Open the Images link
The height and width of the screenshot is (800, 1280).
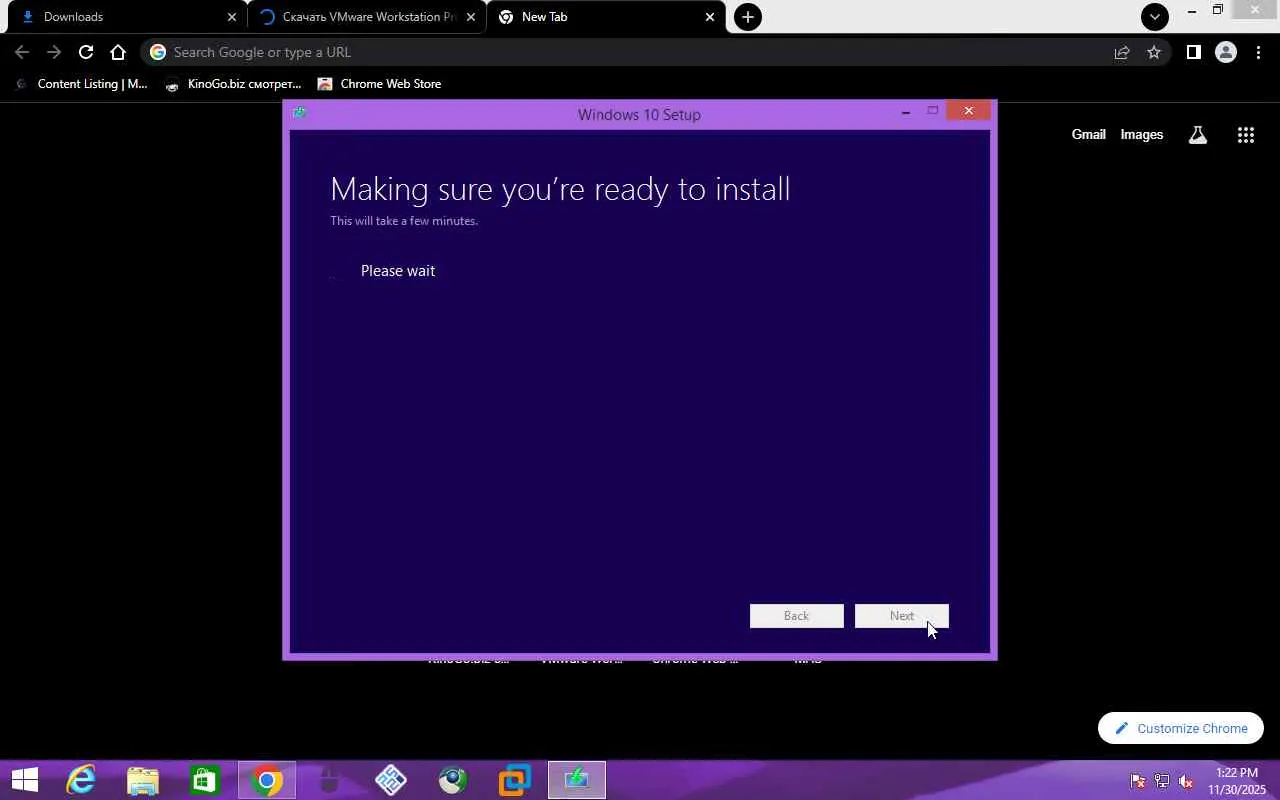(x=1142, y=135)
